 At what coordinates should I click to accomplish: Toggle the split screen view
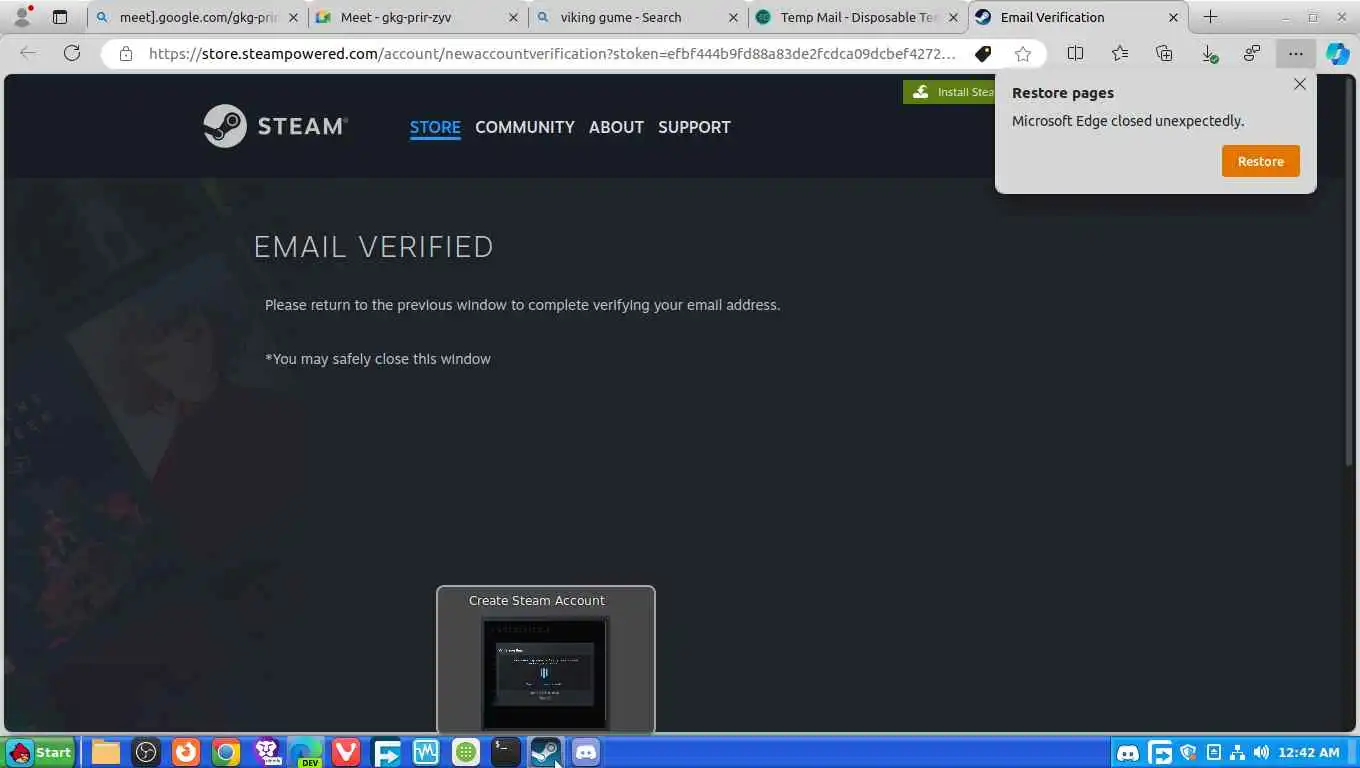(x=1075, y=54)
